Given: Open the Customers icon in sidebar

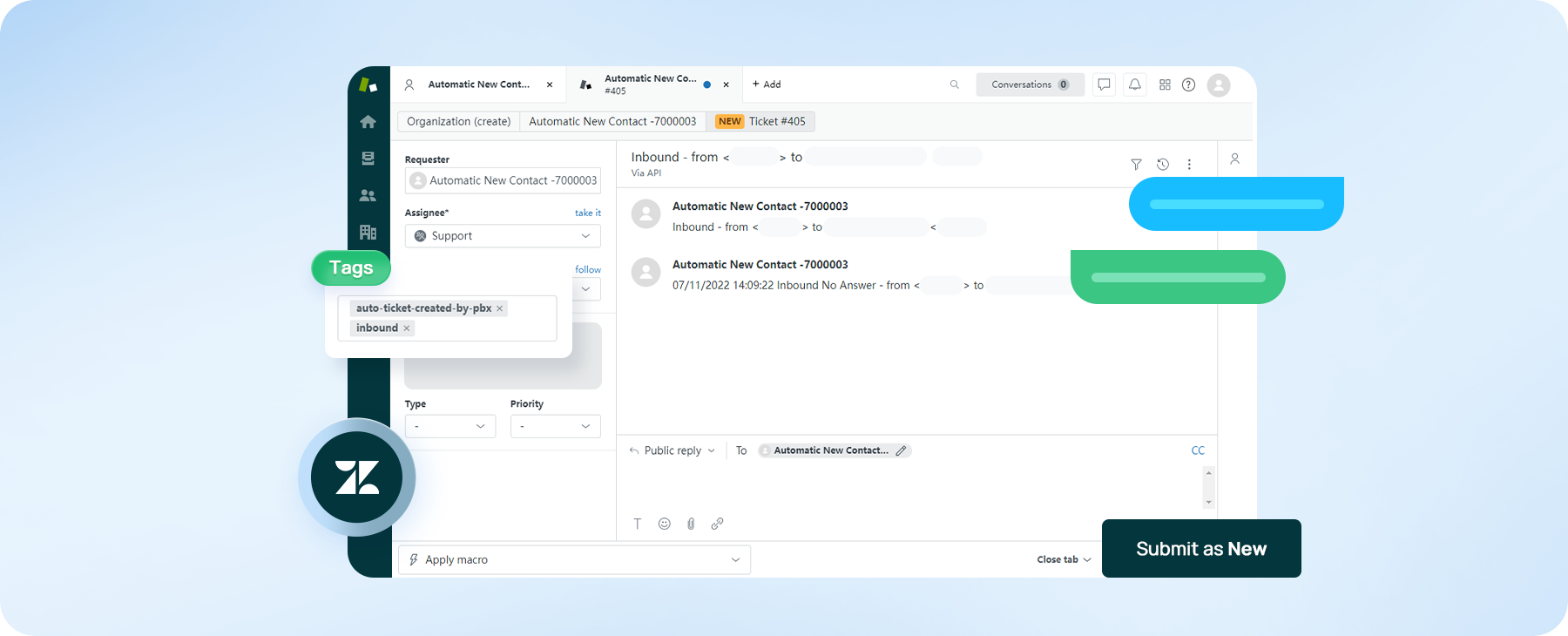Looking at the screenshot, I should point(368,196).
